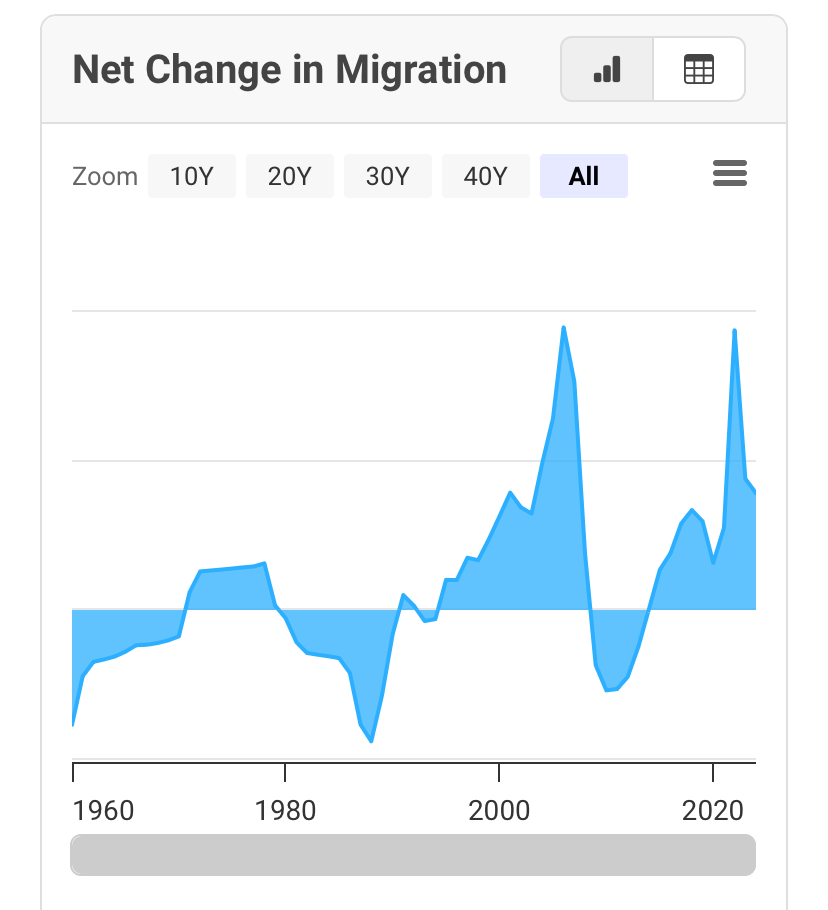
Task: Click the Net Change in Migration title
Action: [290, 70]
